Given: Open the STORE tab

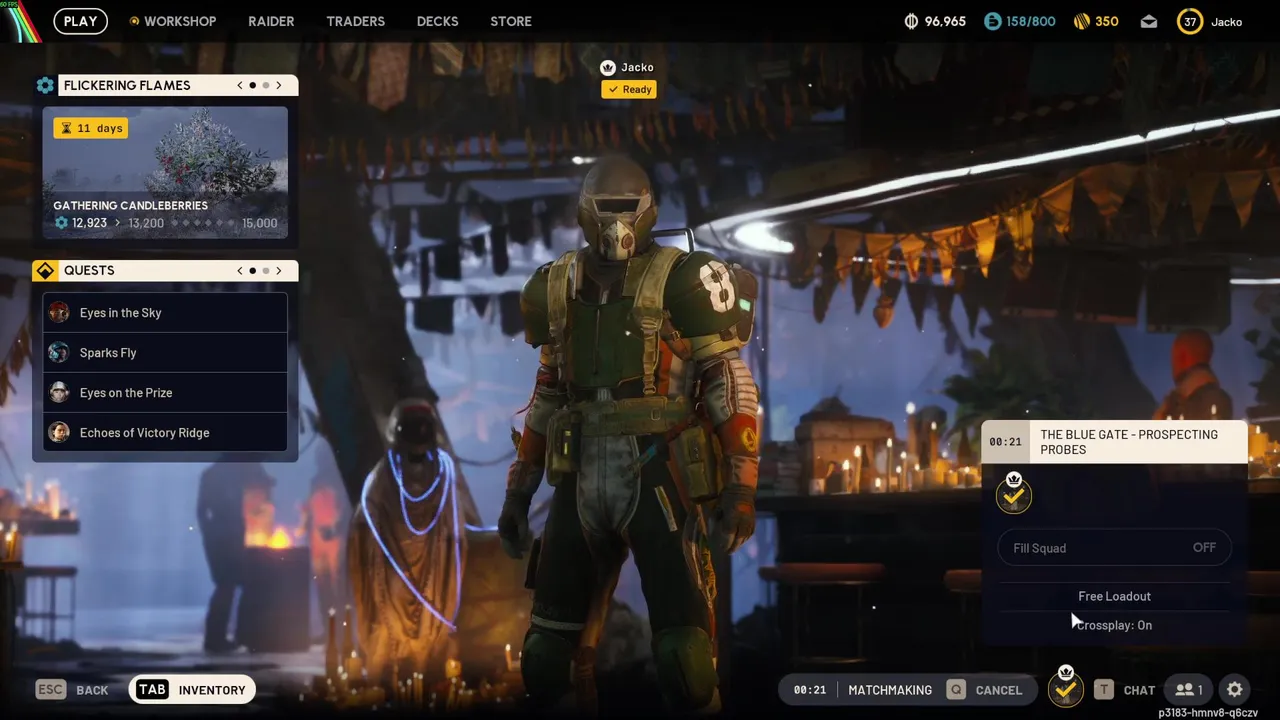Looking at the screenshot, I should click(511, 21).
